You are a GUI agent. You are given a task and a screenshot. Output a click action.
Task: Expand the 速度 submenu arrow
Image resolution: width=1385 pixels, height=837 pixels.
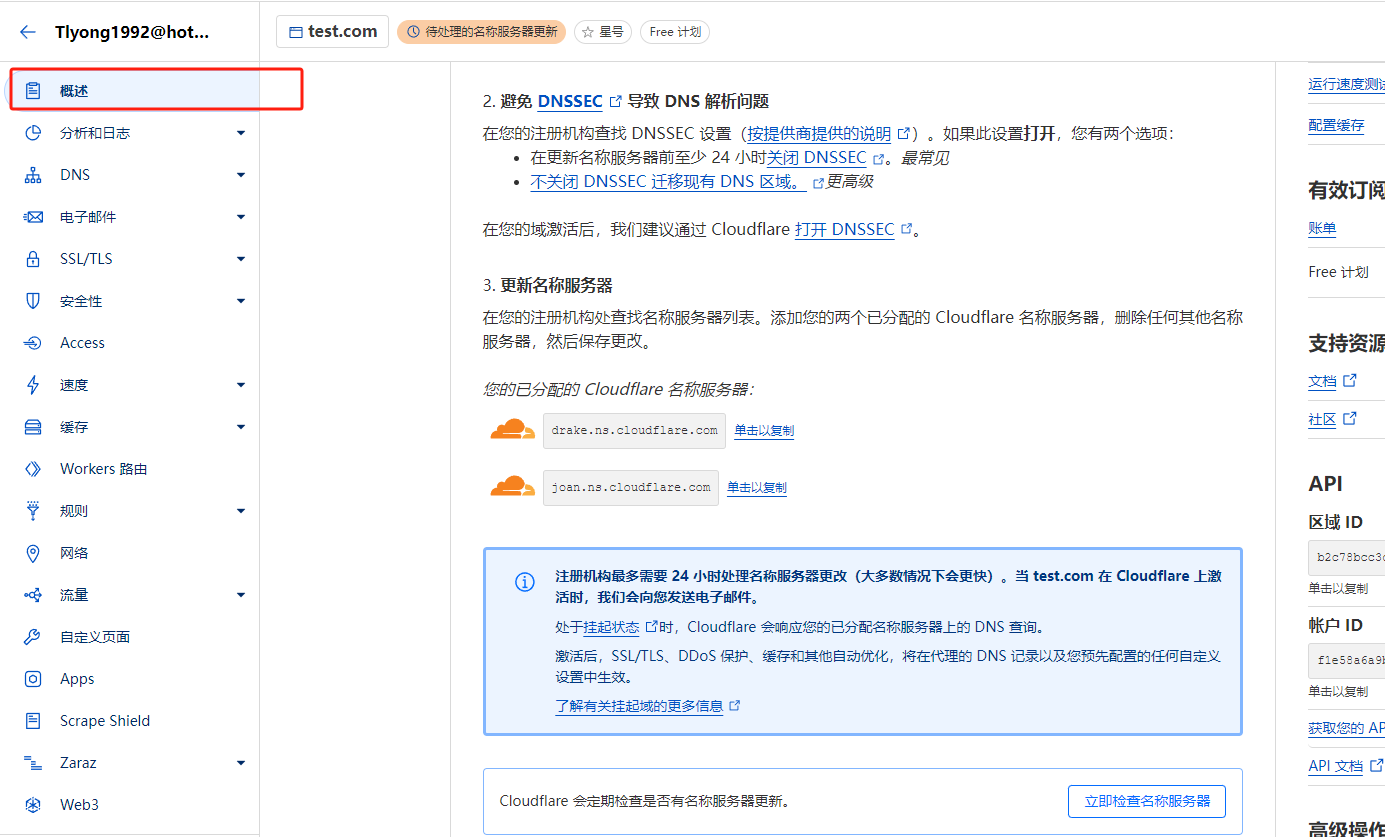(x=241, y=385)
